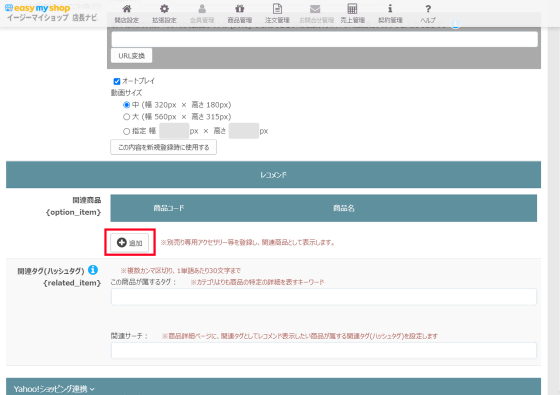Screen dimensions: 560x395
Task: Click the info icon above the URL field
Action: click(455, 24)
